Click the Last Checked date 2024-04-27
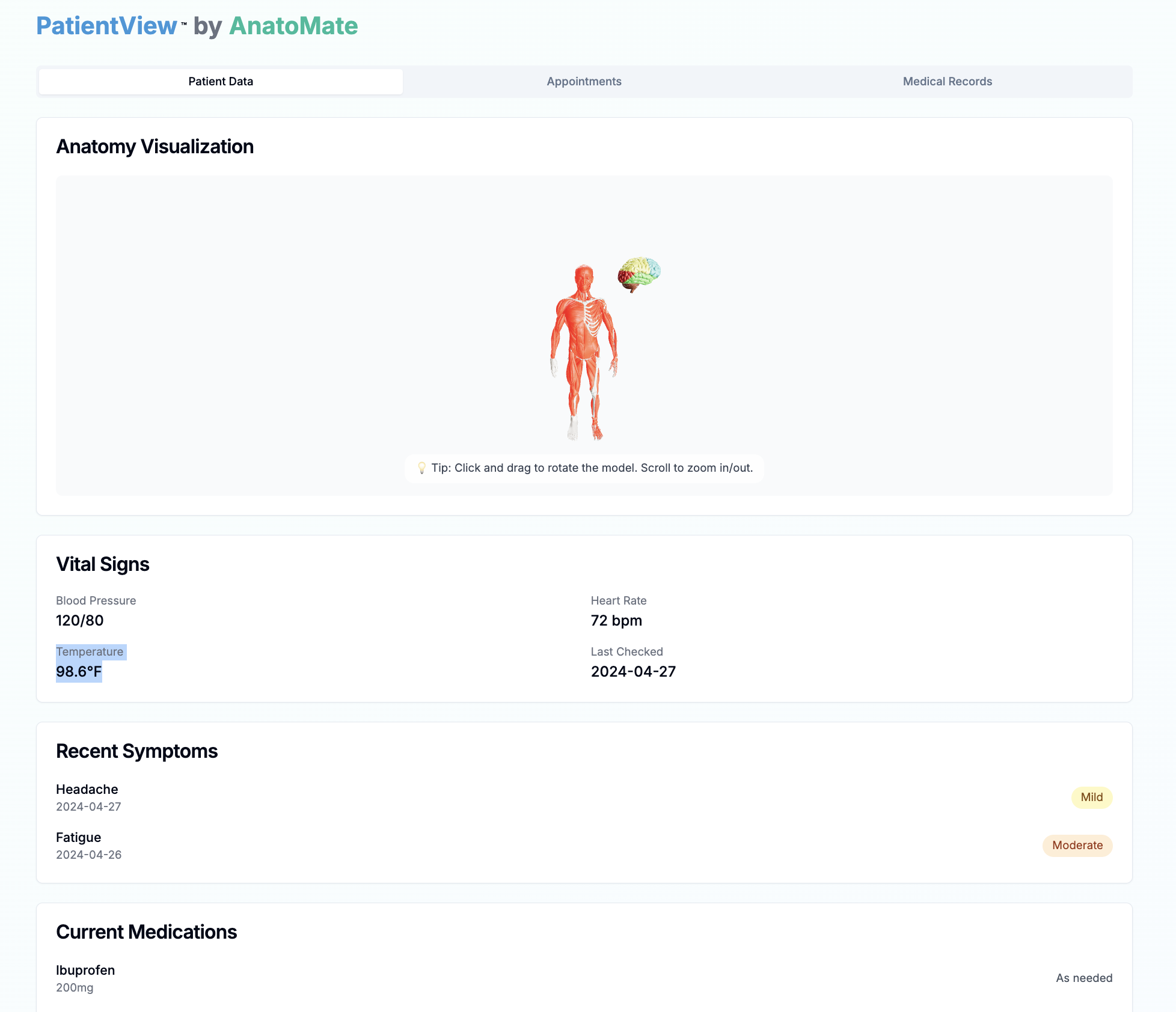The width and height of the screenshot is (1176, 1012). tap(633, 672)
